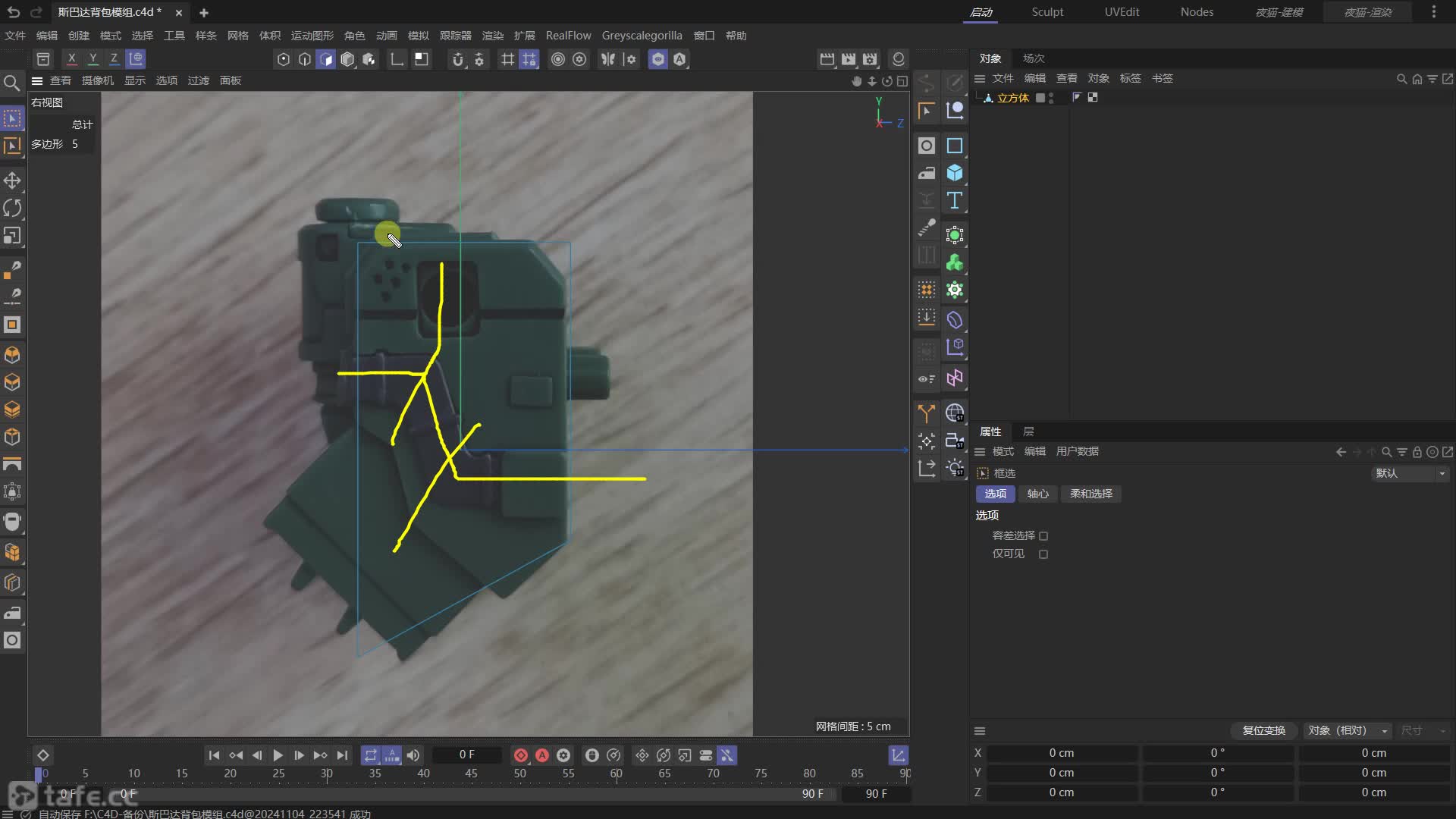Image resolution: width=1456 pixels, height=819 pixels.
Task: Select the Scale tool in left toolbar
Action: tap(12, 236)
